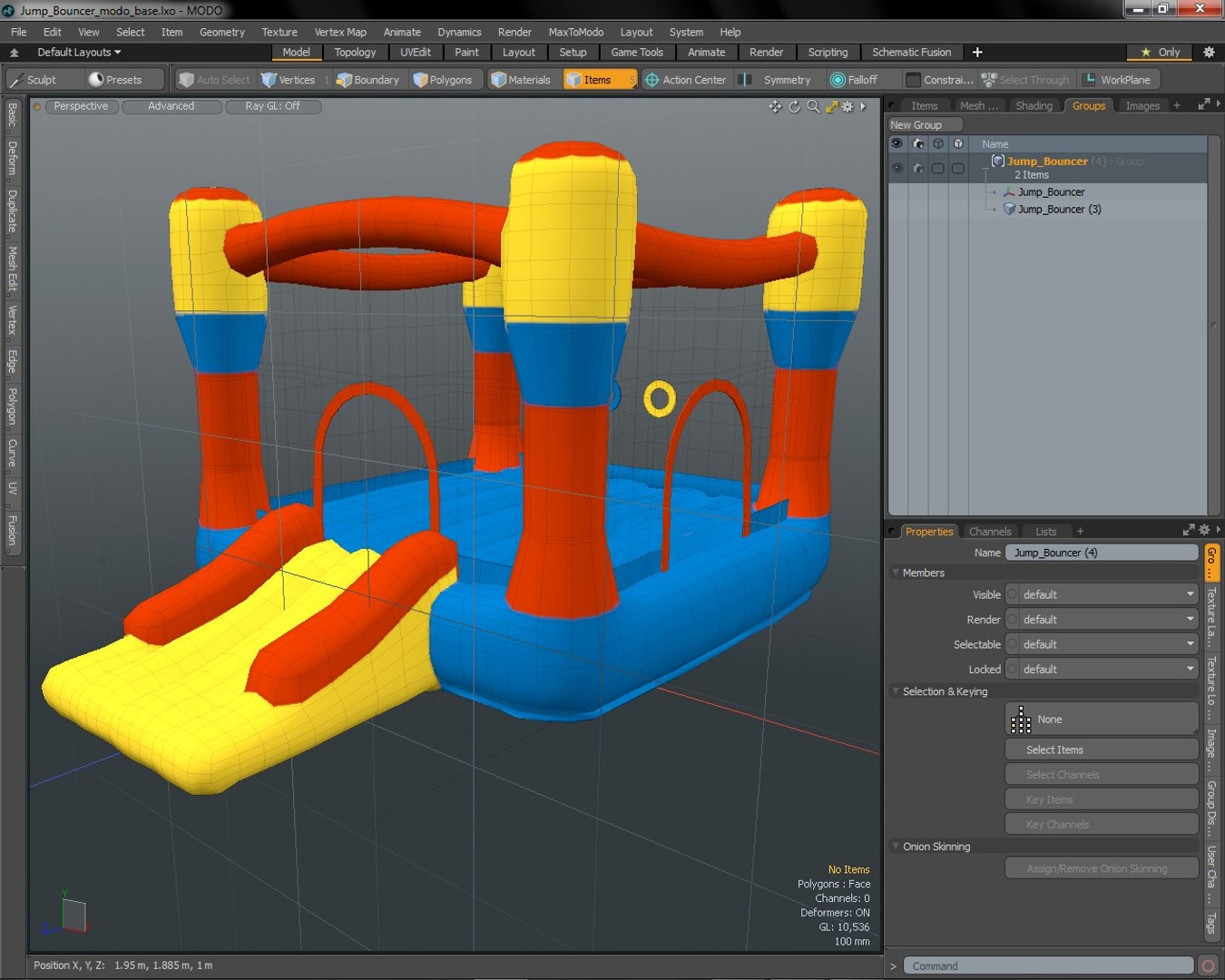The width and height of the screenshot is (1225, 980).
Task: Click the record button beside Command
Action: [x=1208, y=965]
